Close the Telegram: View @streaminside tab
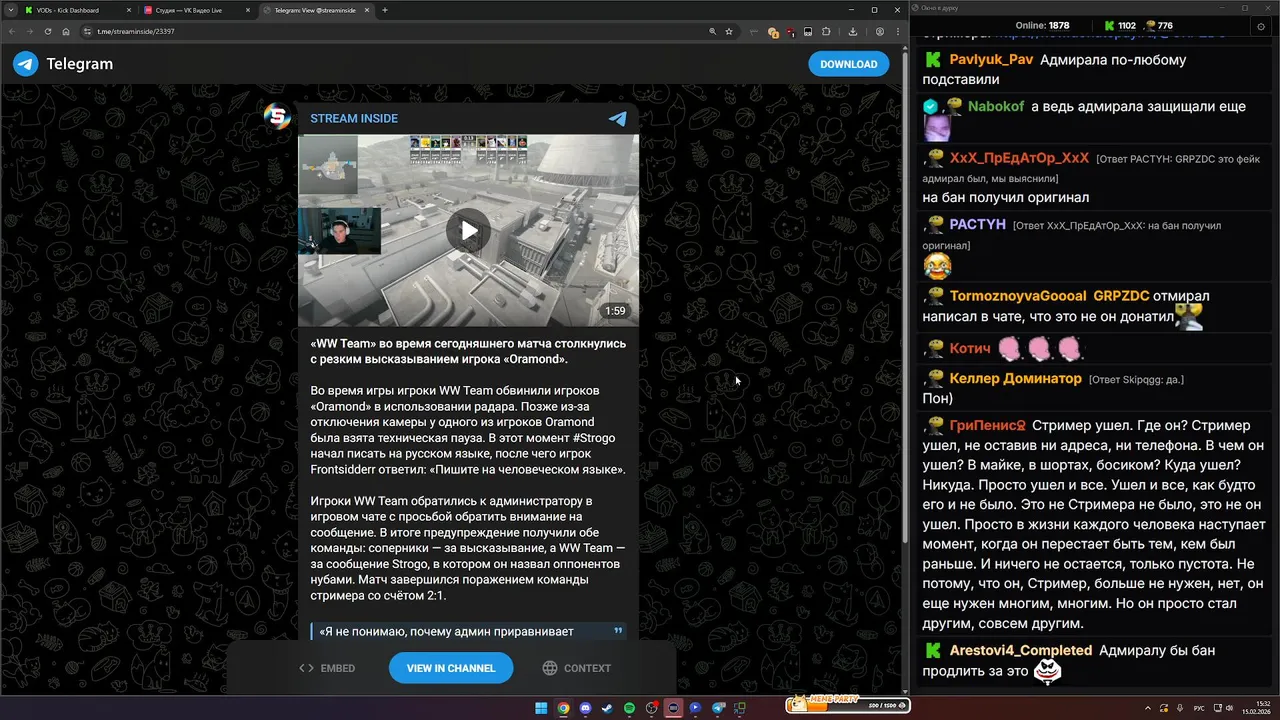Viewport: 1280px width, 720px height. coord(367,10)
